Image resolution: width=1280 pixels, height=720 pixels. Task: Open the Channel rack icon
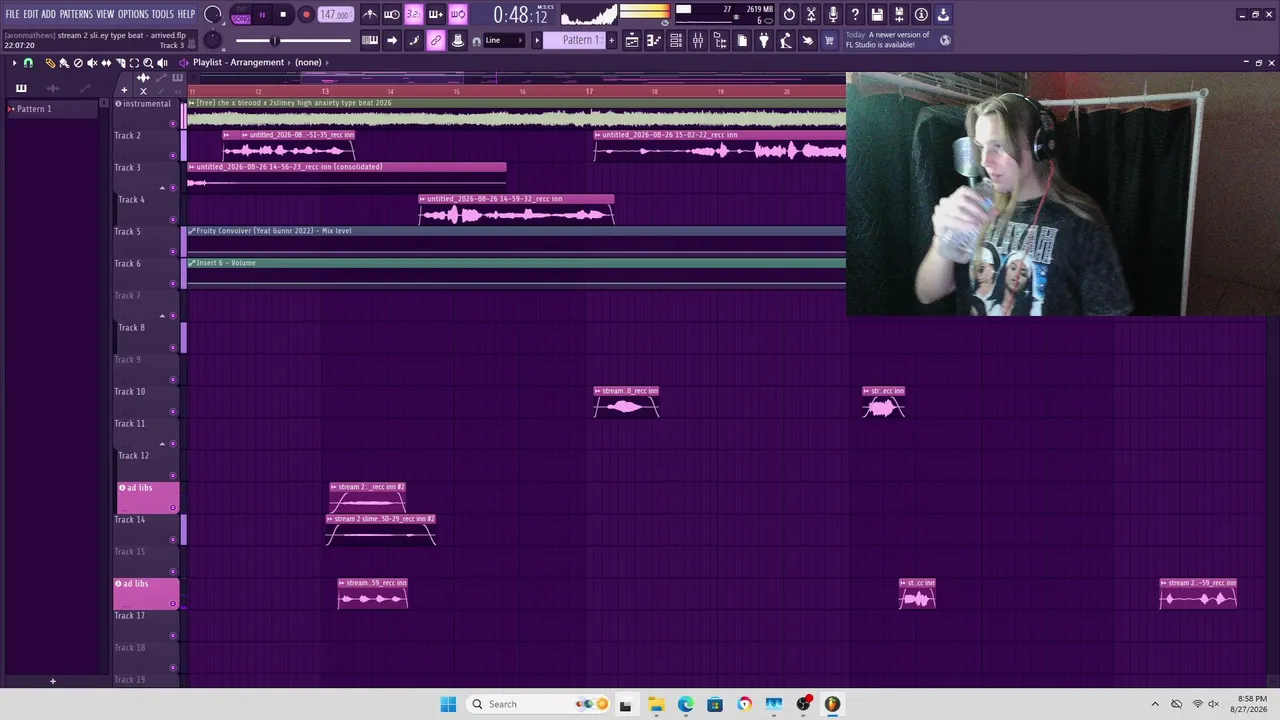tap(676, 40)
